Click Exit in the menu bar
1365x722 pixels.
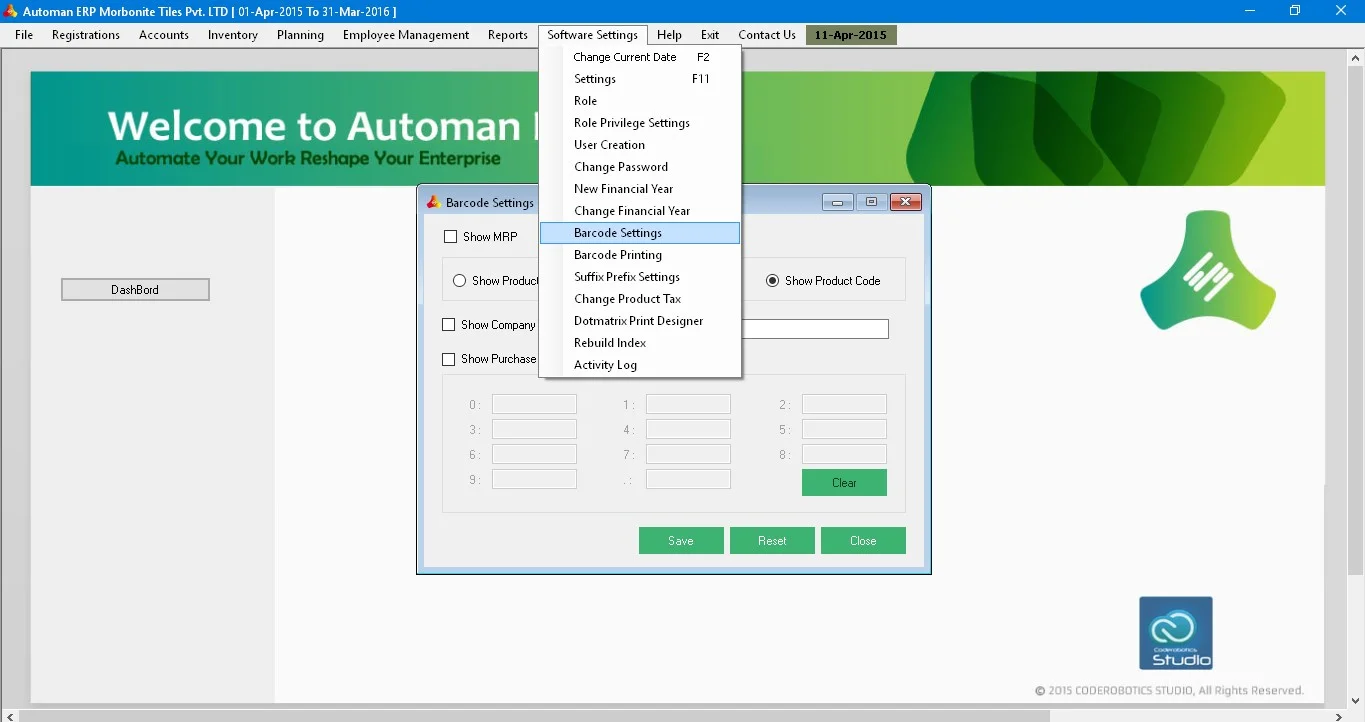(x=710, y=35)
